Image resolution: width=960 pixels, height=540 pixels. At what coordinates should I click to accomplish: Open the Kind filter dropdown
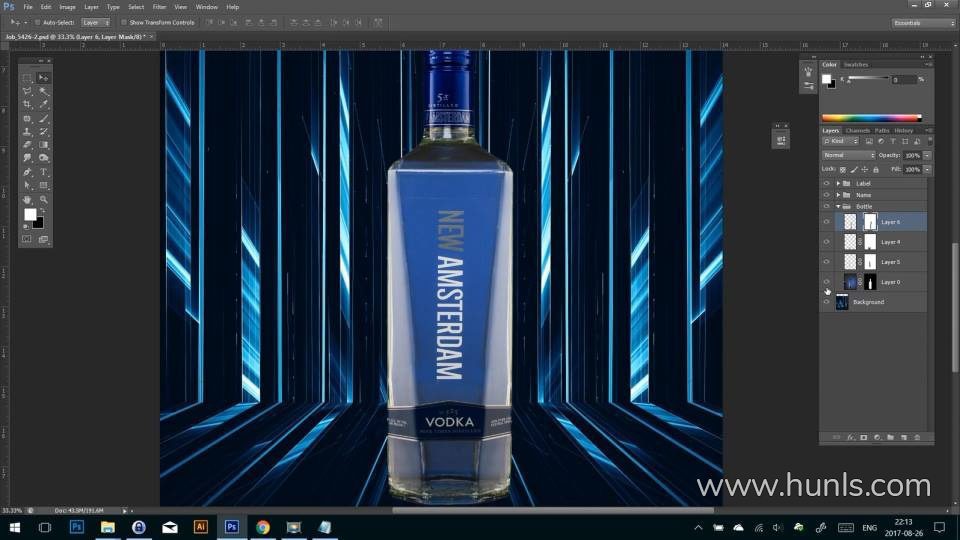pyautogui.click(x=839, y=141)
